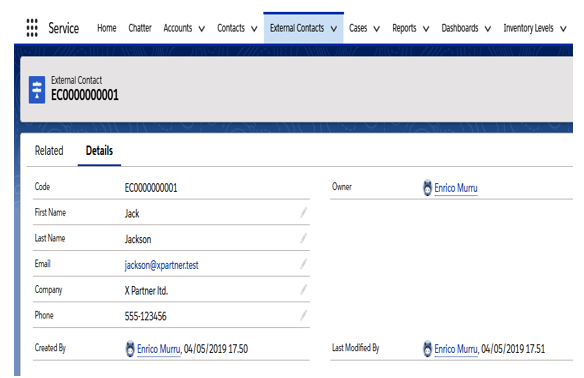Screen dimensions: 584x378
Task: Open the Inventory Levels tab
Action: (x=528, y=28)
